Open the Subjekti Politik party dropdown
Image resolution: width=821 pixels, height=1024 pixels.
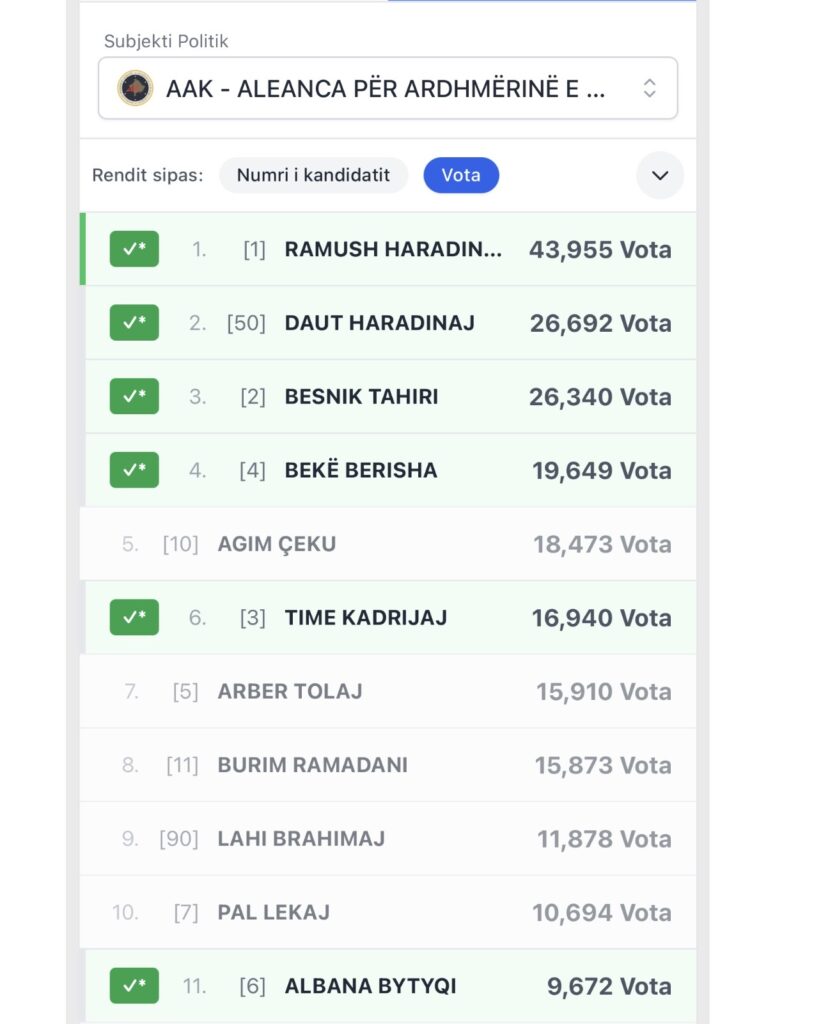coord(386,88)
